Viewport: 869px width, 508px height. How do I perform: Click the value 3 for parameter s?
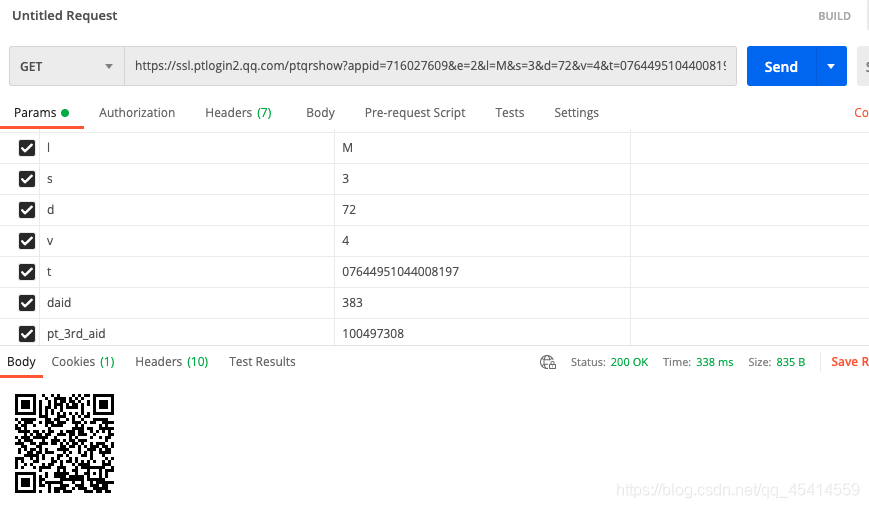coord(345,179)
